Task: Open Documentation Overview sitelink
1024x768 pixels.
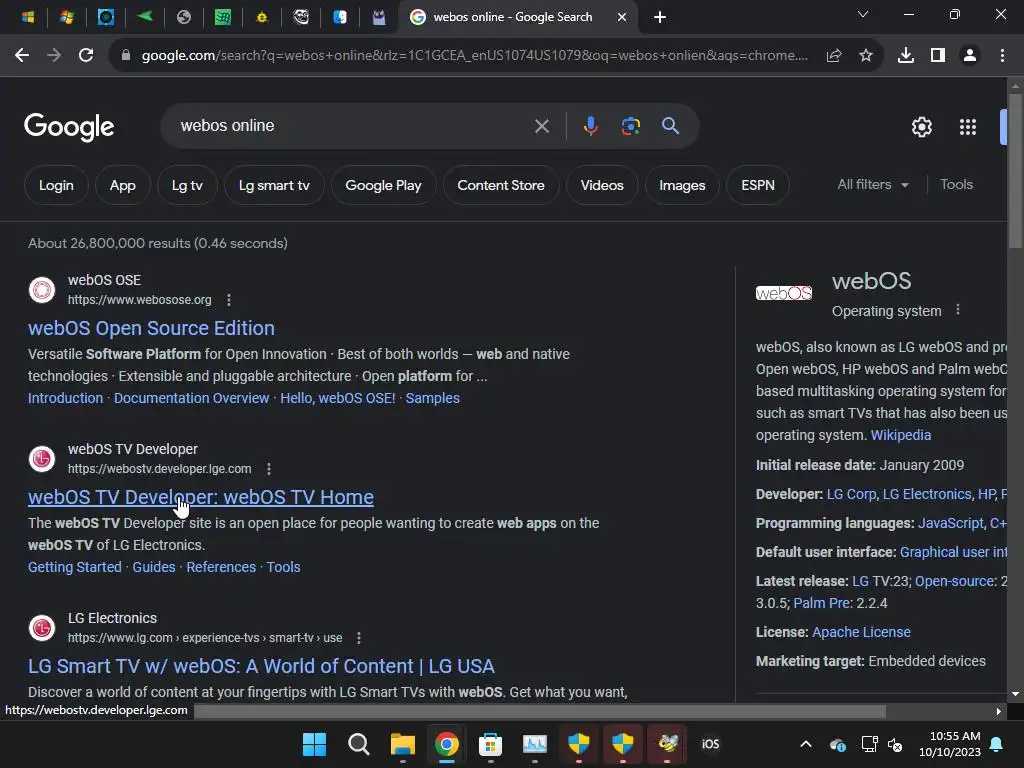Action: (191, 398)
